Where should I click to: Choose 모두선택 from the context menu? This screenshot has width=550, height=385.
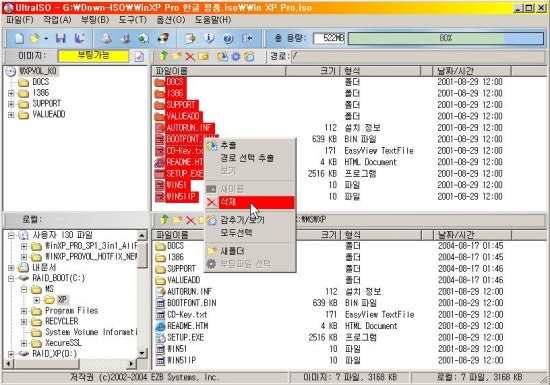point(236,233)
